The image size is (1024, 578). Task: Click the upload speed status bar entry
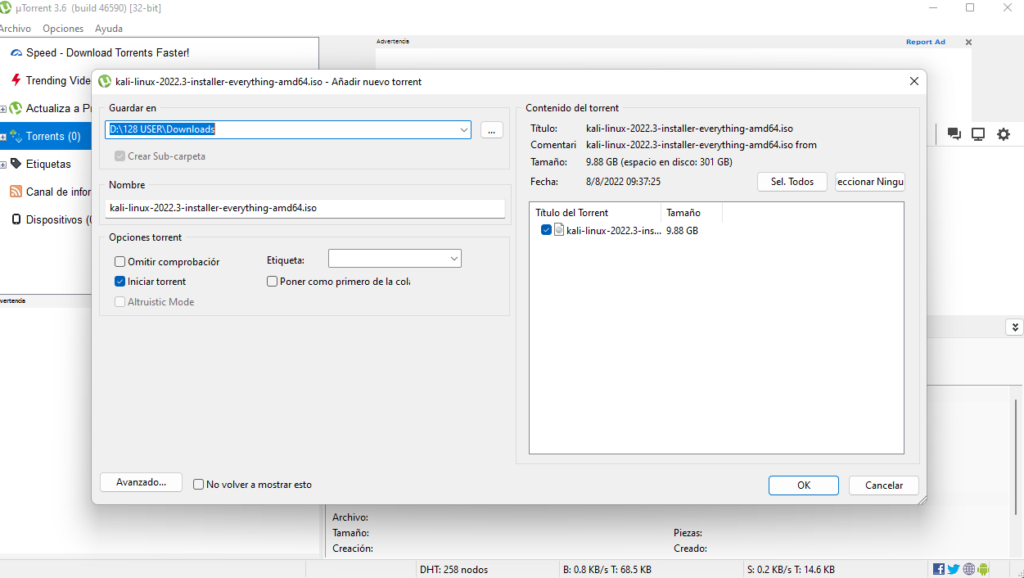(x=791, y=570)
